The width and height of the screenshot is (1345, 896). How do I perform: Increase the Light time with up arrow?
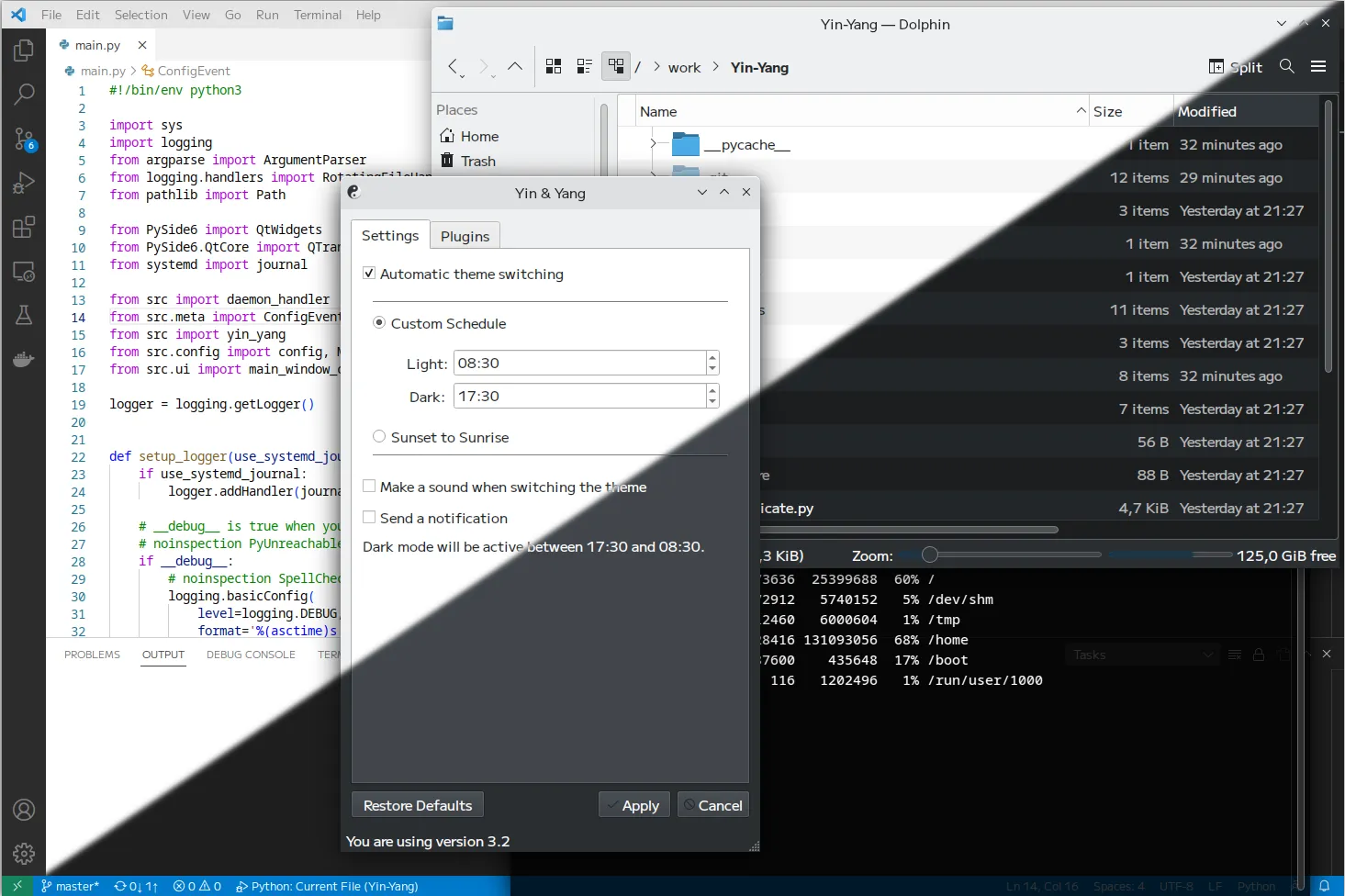(712, 357)
